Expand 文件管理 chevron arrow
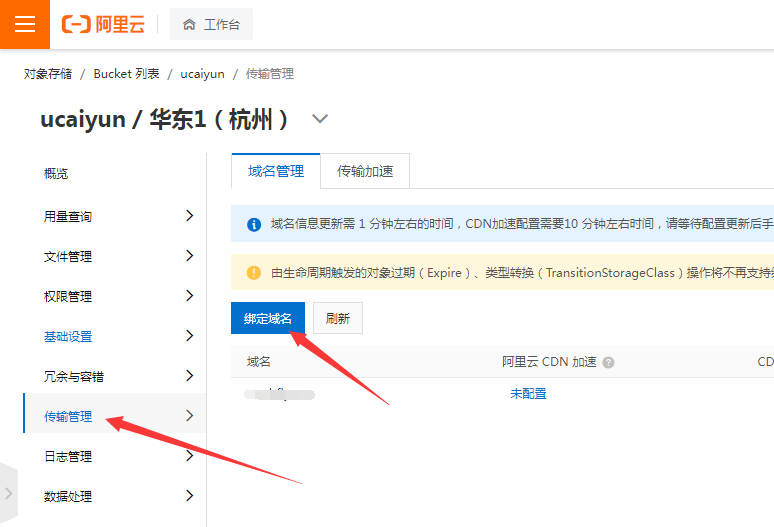 pyautogui.click(x=190, y=256)
